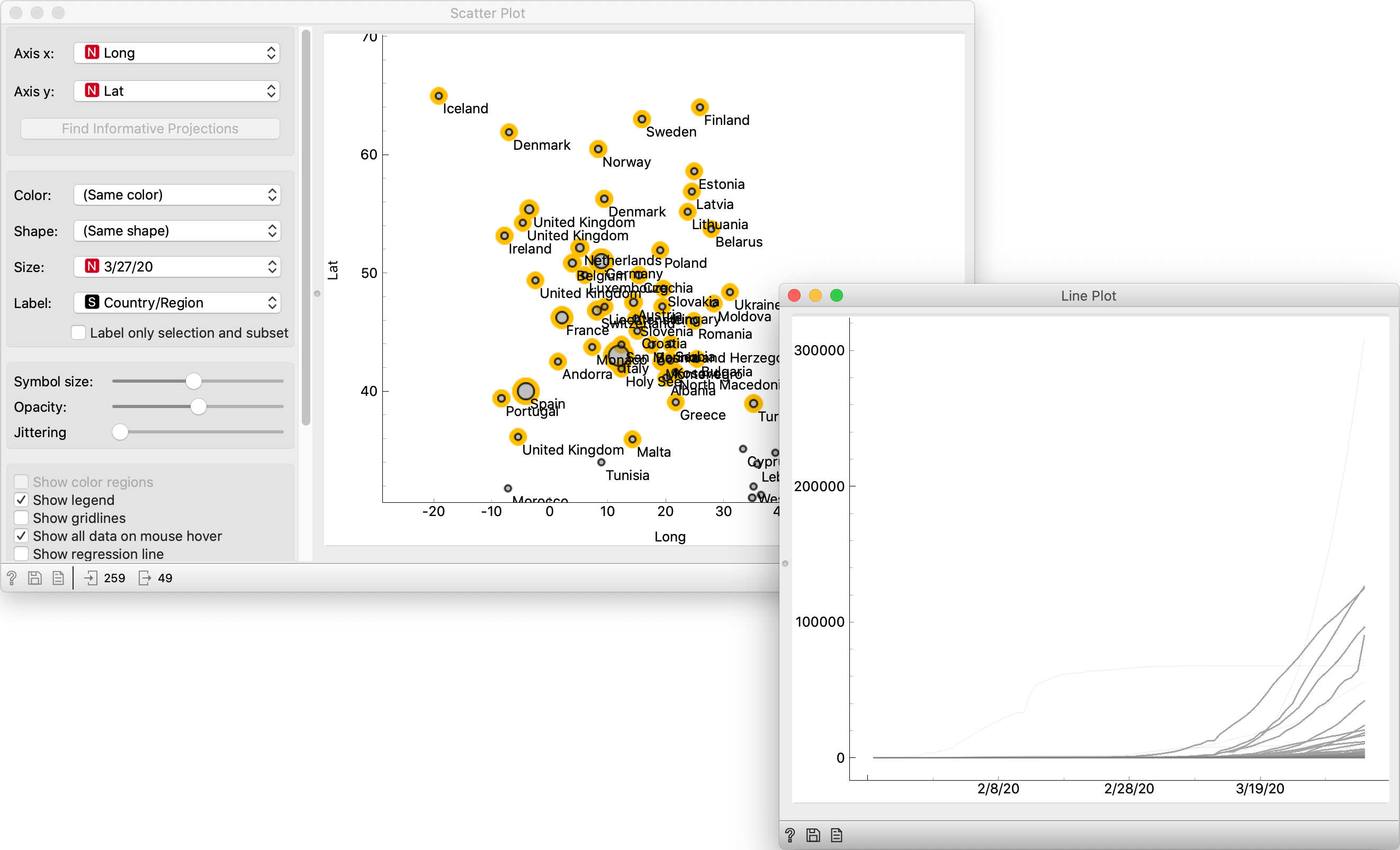This screenshot has width=1400, height=850.
Task: Open Label dropdown showing Country/Region
Action: click(x=177, y=303)
